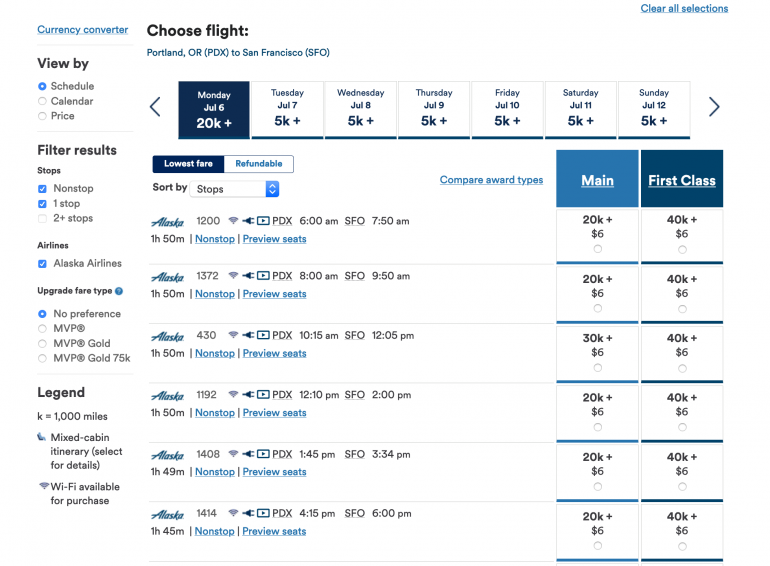The height and width of the screenshot is (566, 770).
Task: Click the Wi-Fi icon on flight 1200
Action: click(x=233, y=221)
